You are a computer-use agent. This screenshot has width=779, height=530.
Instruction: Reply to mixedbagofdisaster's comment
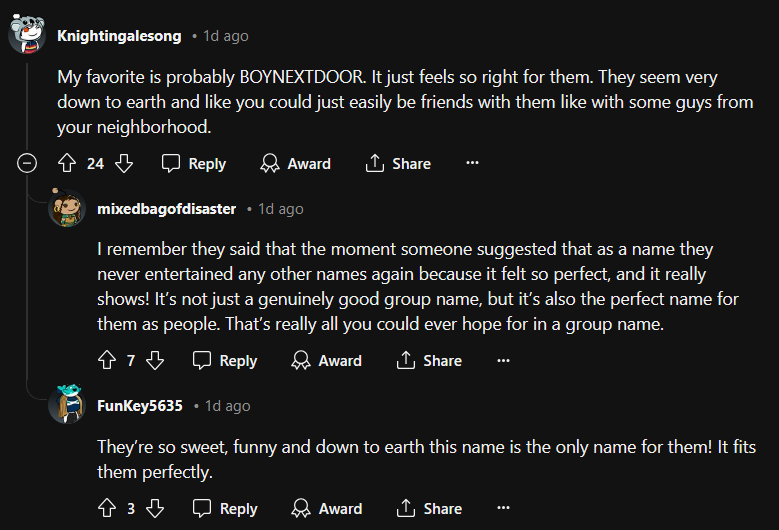coord(225,360)
